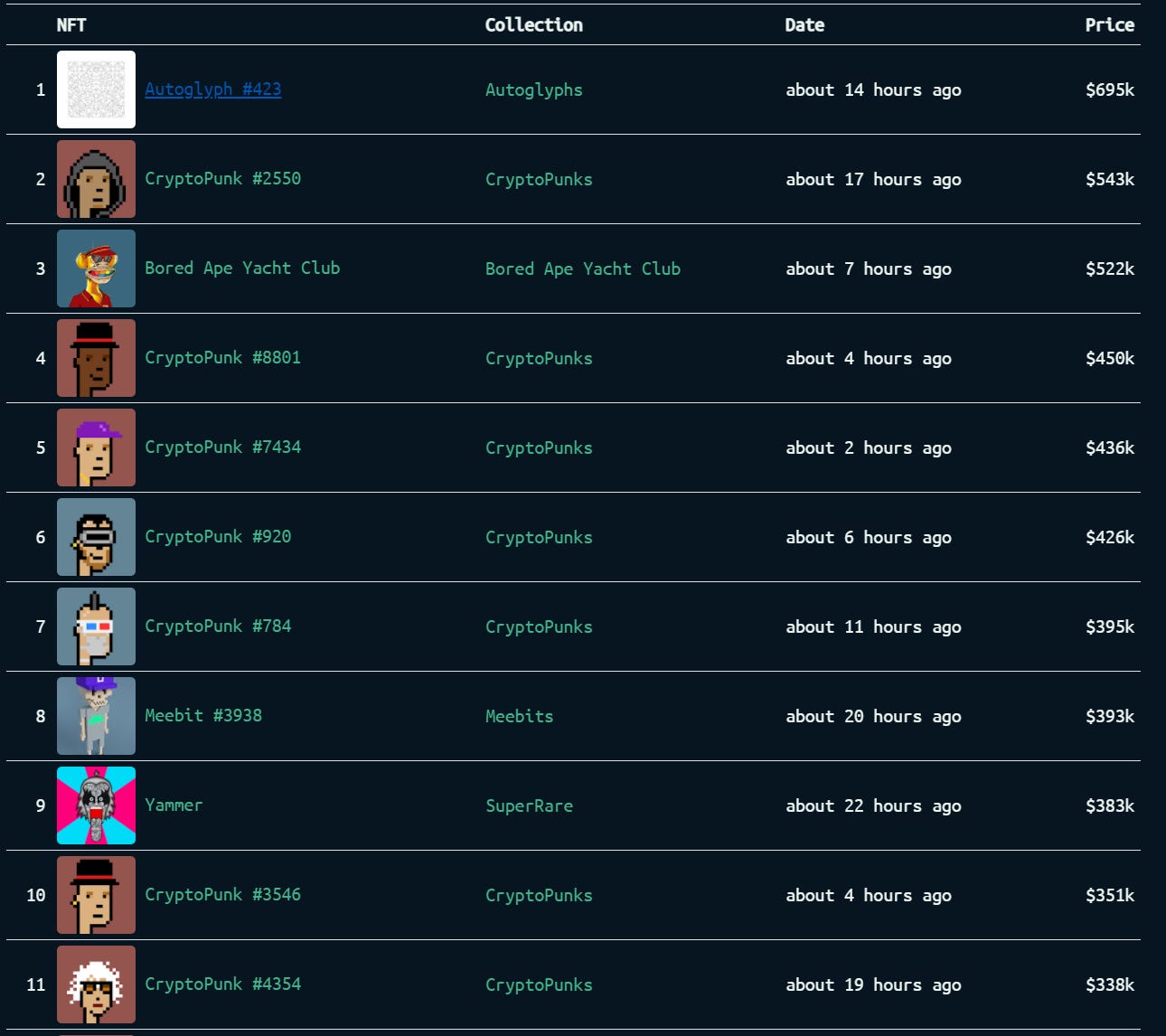Open the CryptoPunk #7434 purple cap thumbnail
1166x1036 pixels.
[96, 447]
